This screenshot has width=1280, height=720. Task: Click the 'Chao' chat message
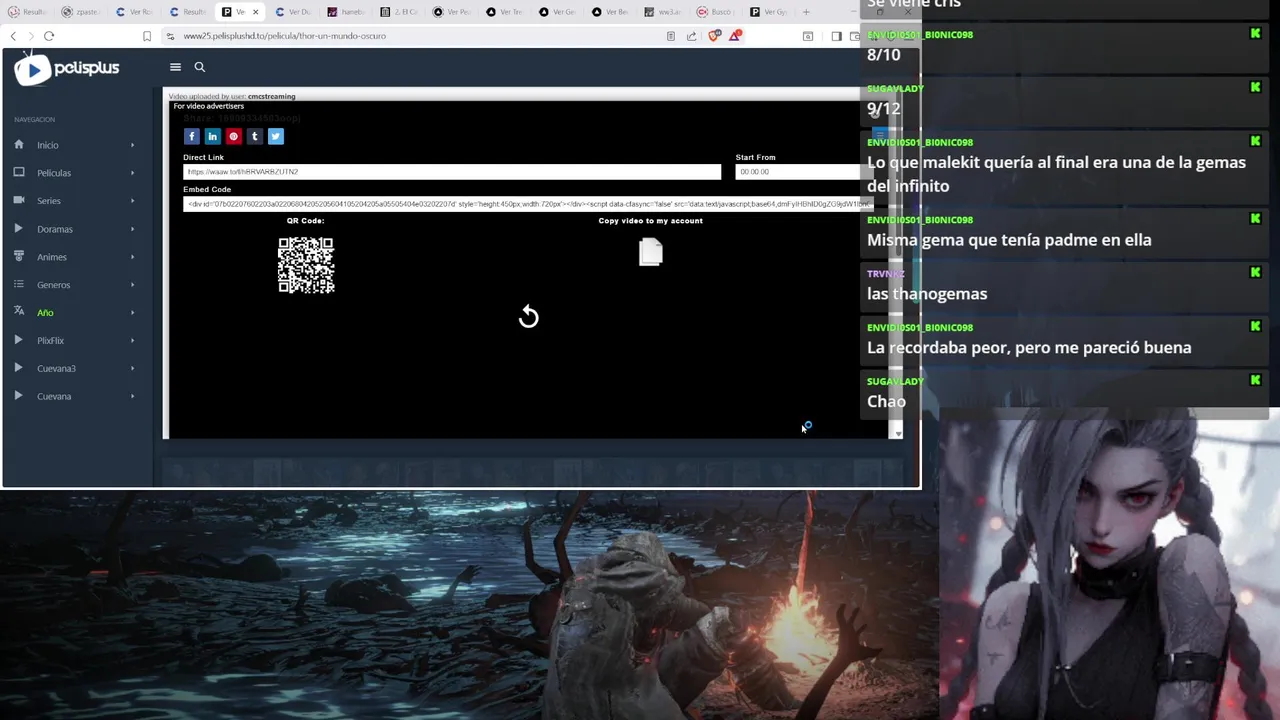[x=886, y=402]
